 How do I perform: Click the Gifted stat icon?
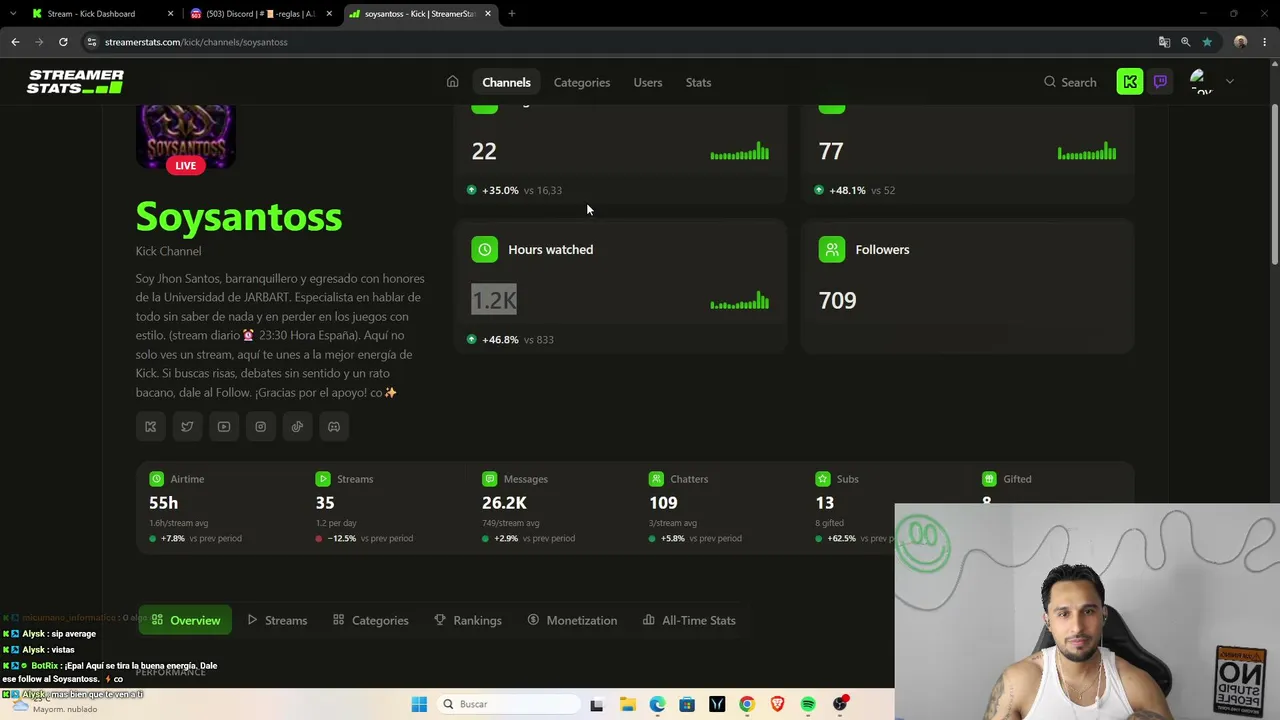[989, 479]
